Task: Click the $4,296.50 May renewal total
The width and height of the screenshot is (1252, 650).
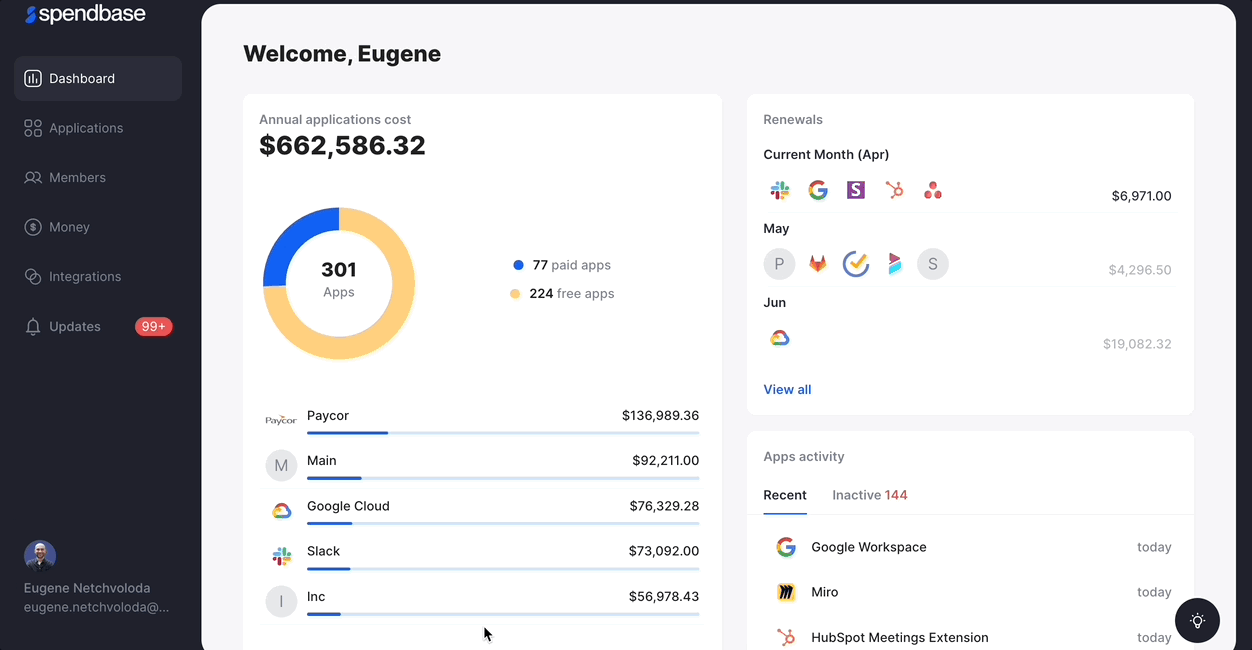Action: (1140, 270)
